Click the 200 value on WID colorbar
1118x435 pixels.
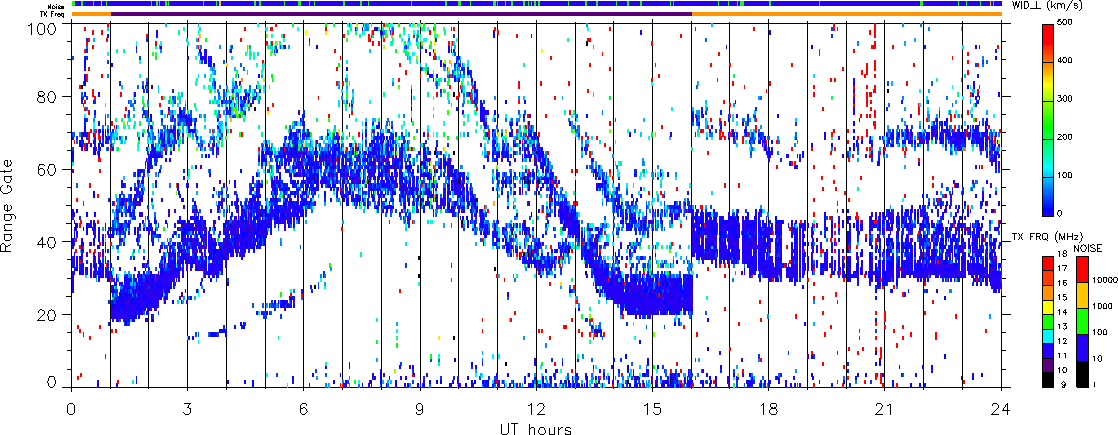tap(1065, 137)
